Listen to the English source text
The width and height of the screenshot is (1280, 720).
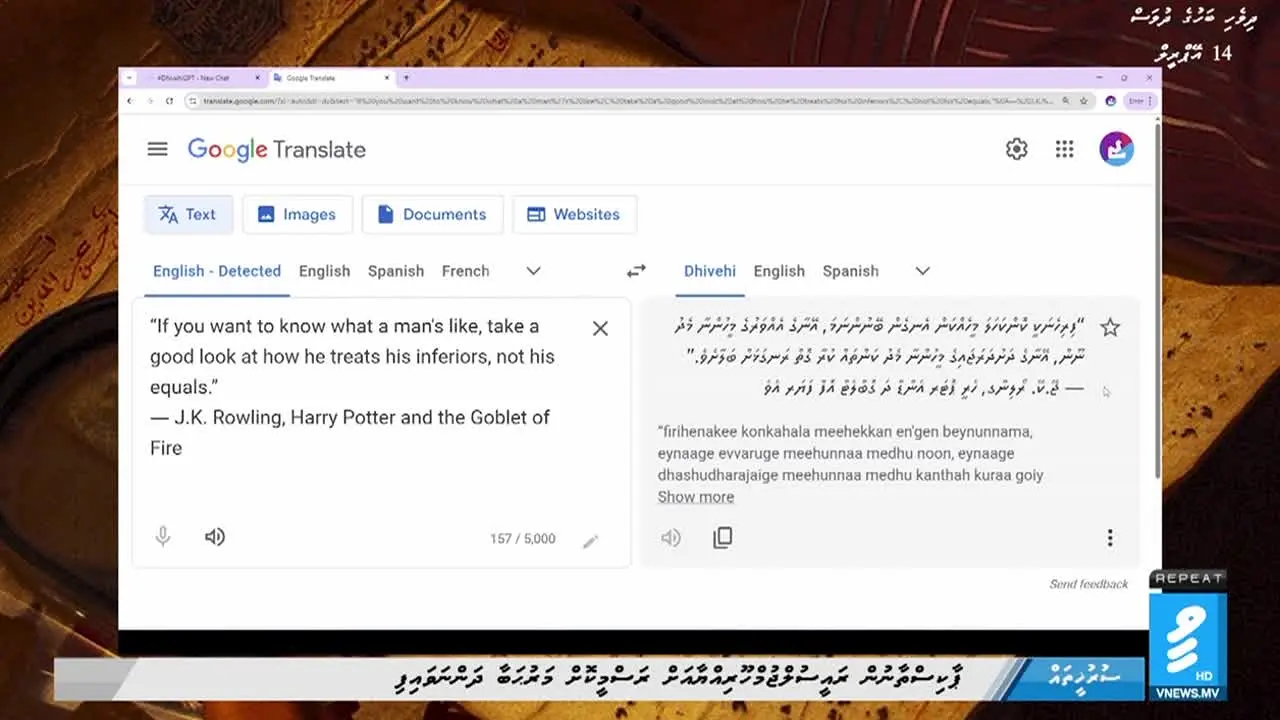pyautogui.click(x=214, y=537)
